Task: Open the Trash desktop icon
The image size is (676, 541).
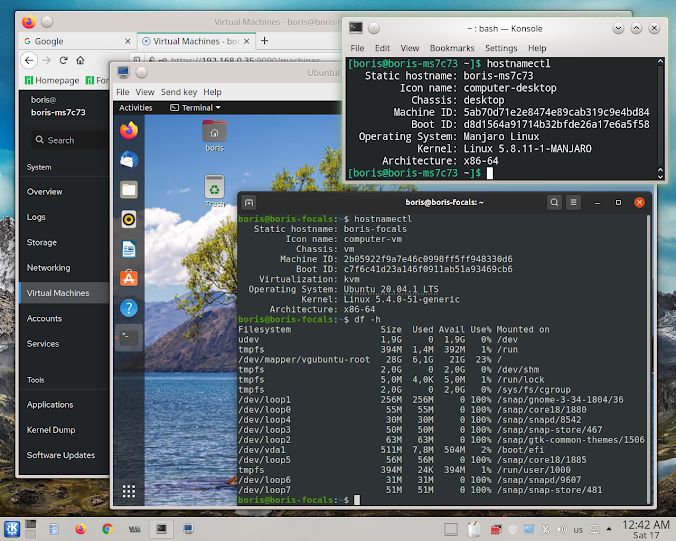Action: (215, 191)
